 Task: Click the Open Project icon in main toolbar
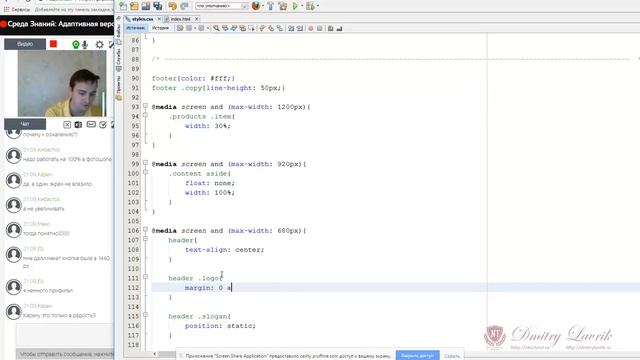pyautogui.click(x=146, y=6)
